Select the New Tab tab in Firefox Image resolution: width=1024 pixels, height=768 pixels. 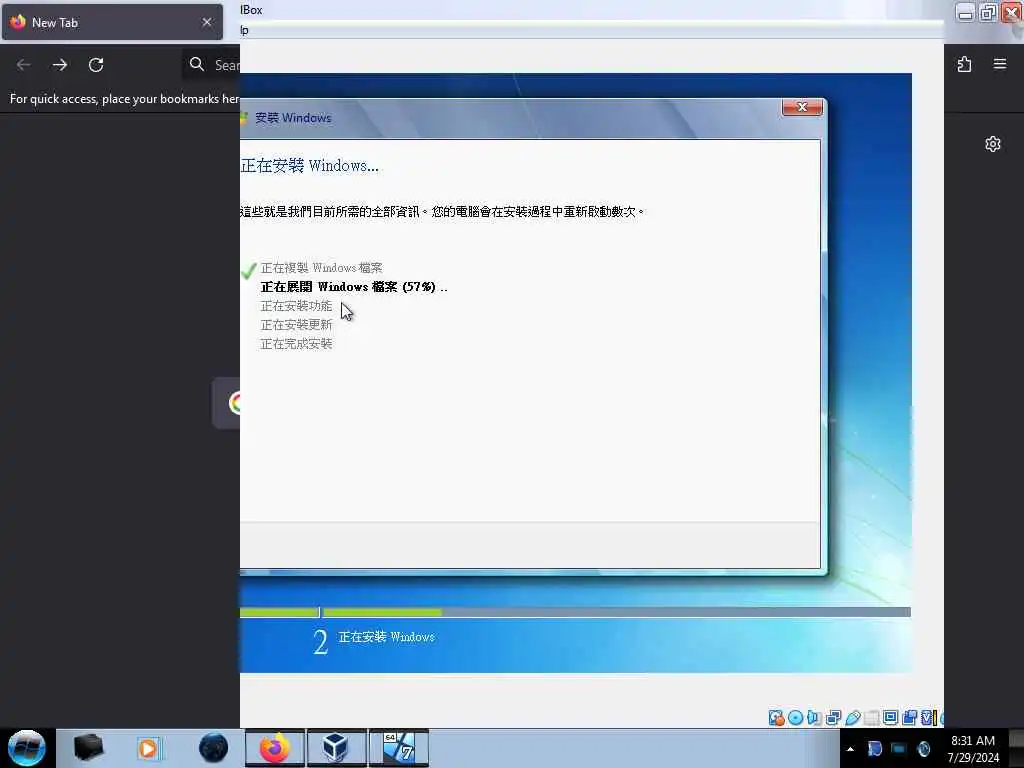(112, 22)
